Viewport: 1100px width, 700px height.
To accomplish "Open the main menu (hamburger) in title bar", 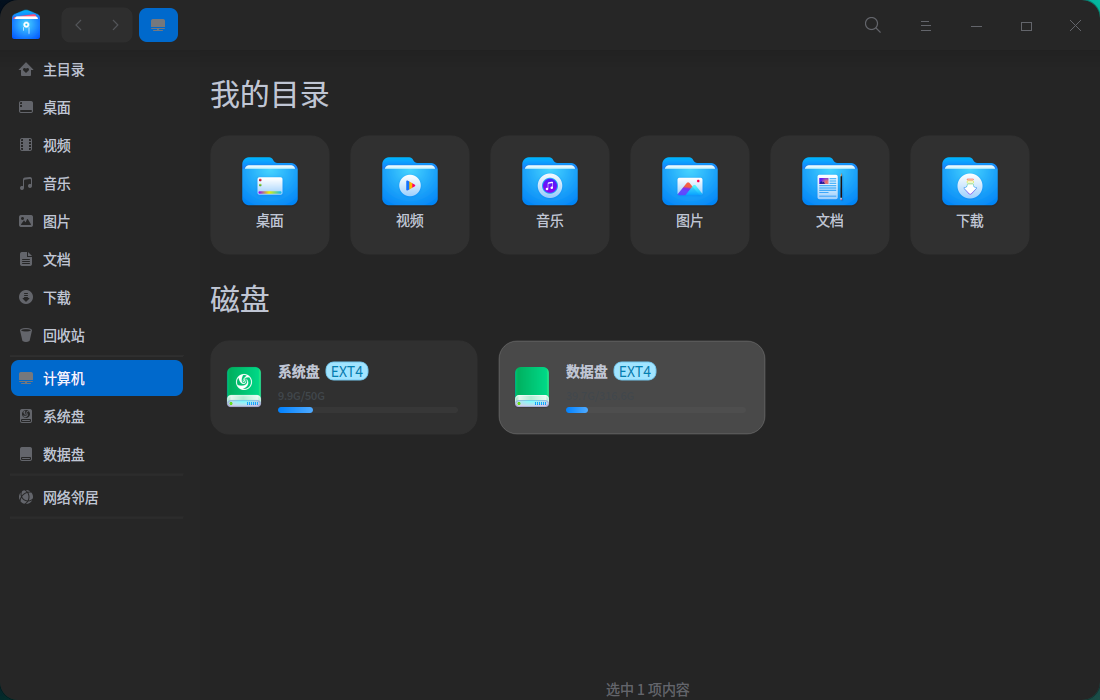I will click(926, 25).
